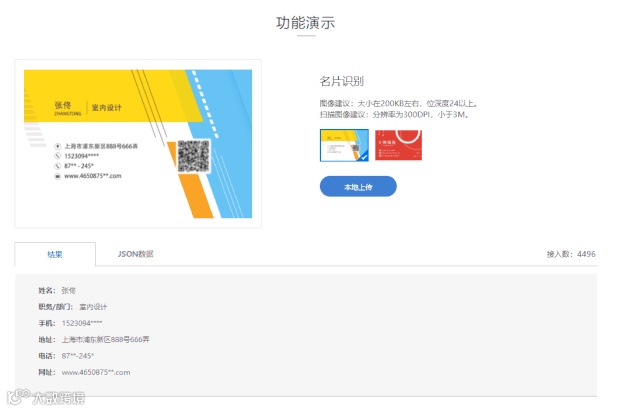
Task: Click the 图像建议 size recommendation line
Action: [398, 103]
